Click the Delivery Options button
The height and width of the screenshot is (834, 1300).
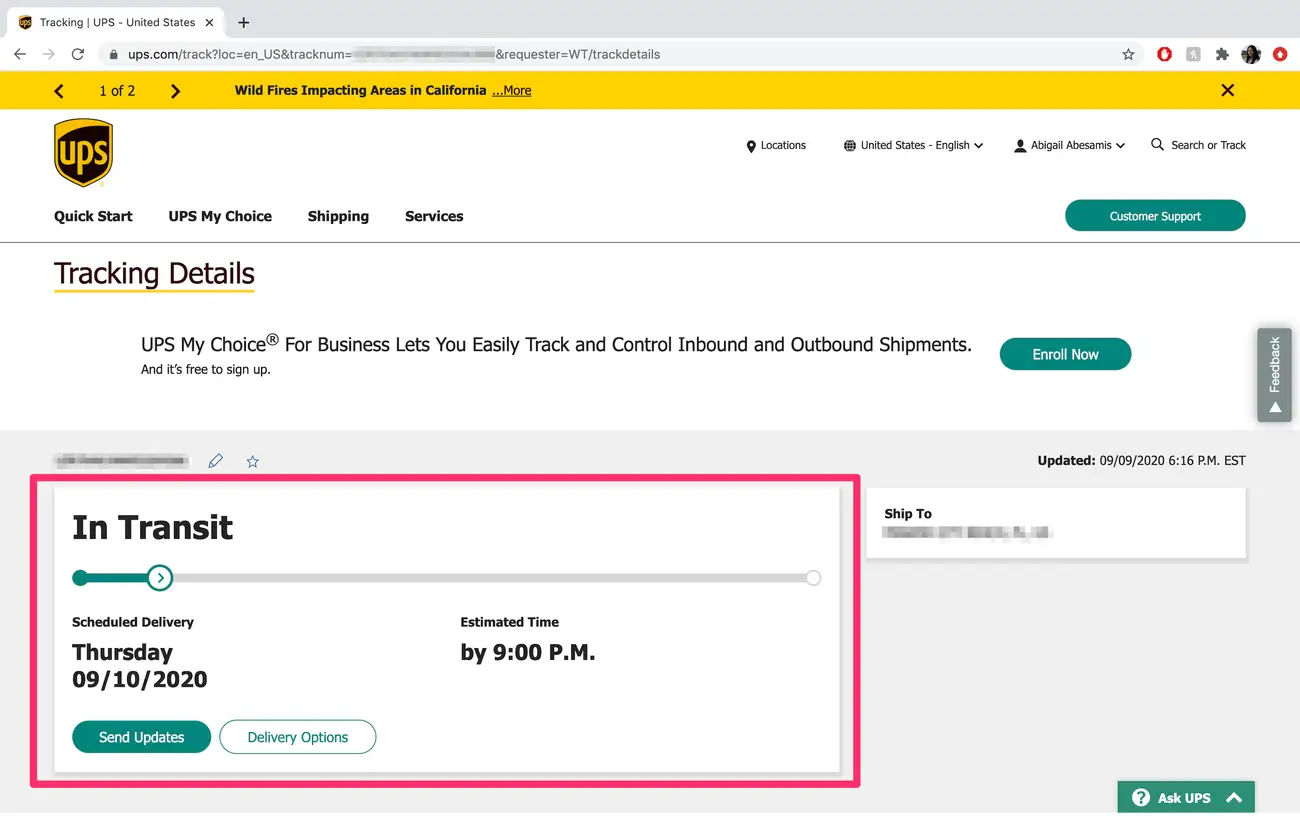click(298, 737)
